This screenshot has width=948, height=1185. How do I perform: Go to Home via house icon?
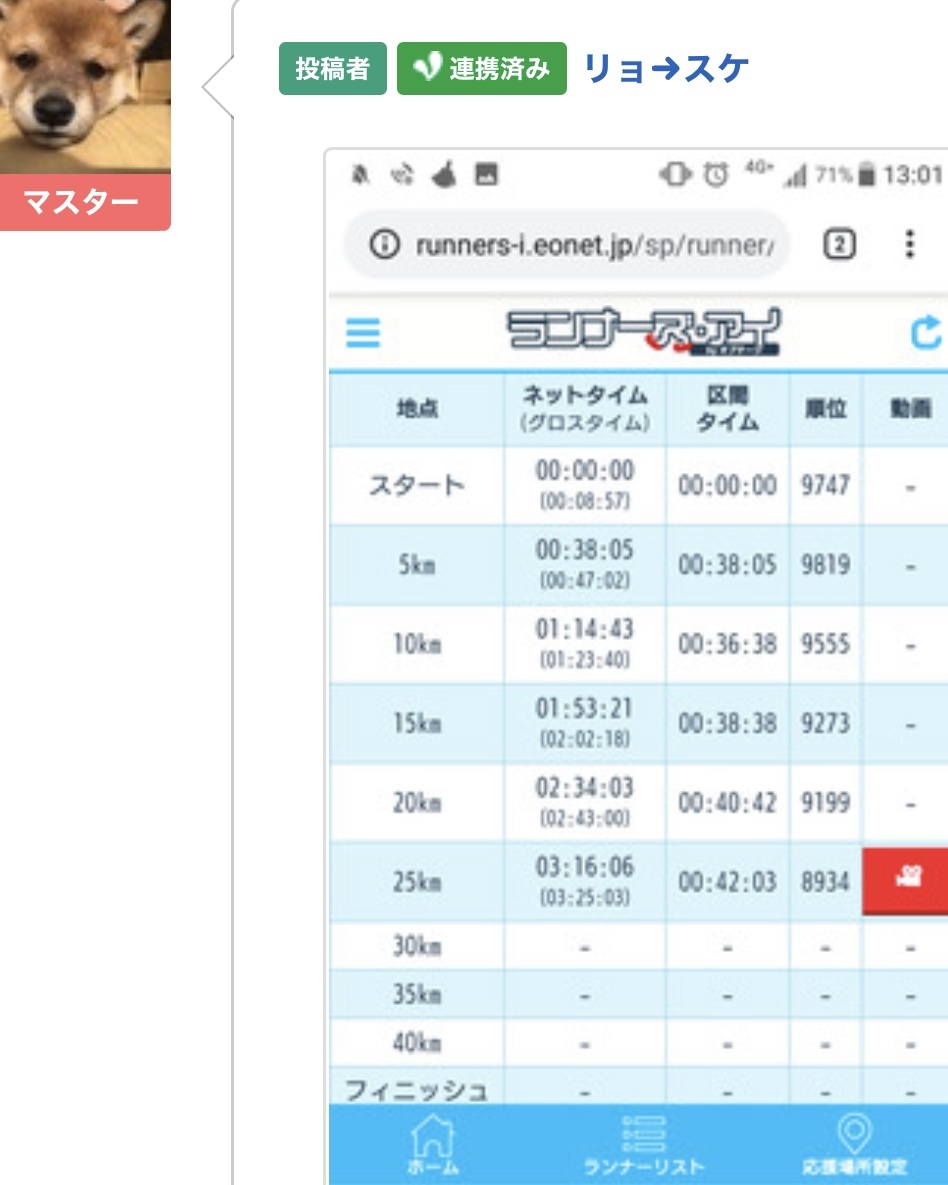[x=434, y=1135]
